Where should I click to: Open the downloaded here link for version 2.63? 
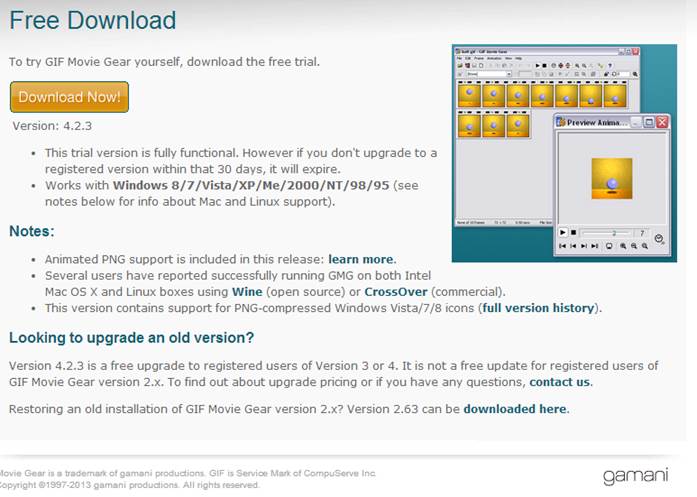coord(515,409)
